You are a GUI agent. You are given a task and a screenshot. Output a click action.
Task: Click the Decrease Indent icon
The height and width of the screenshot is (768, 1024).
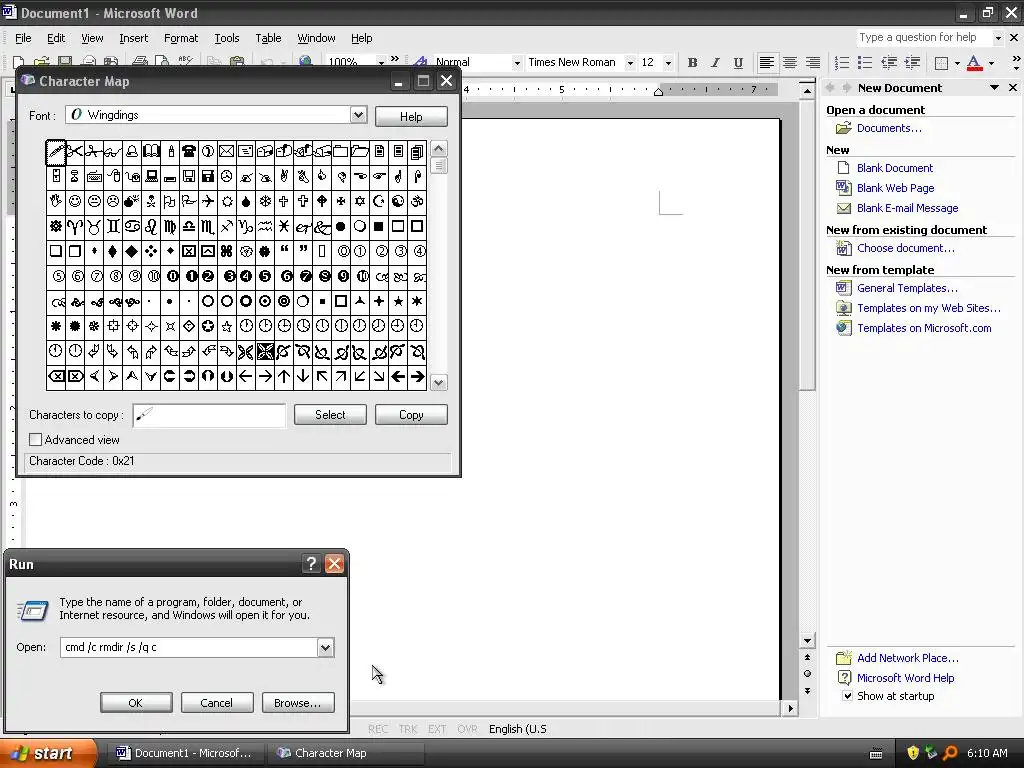pos(888,63)
